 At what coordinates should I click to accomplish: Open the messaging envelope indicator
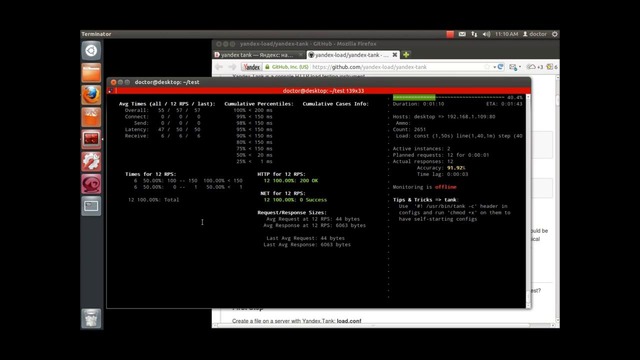pos(462,34)
